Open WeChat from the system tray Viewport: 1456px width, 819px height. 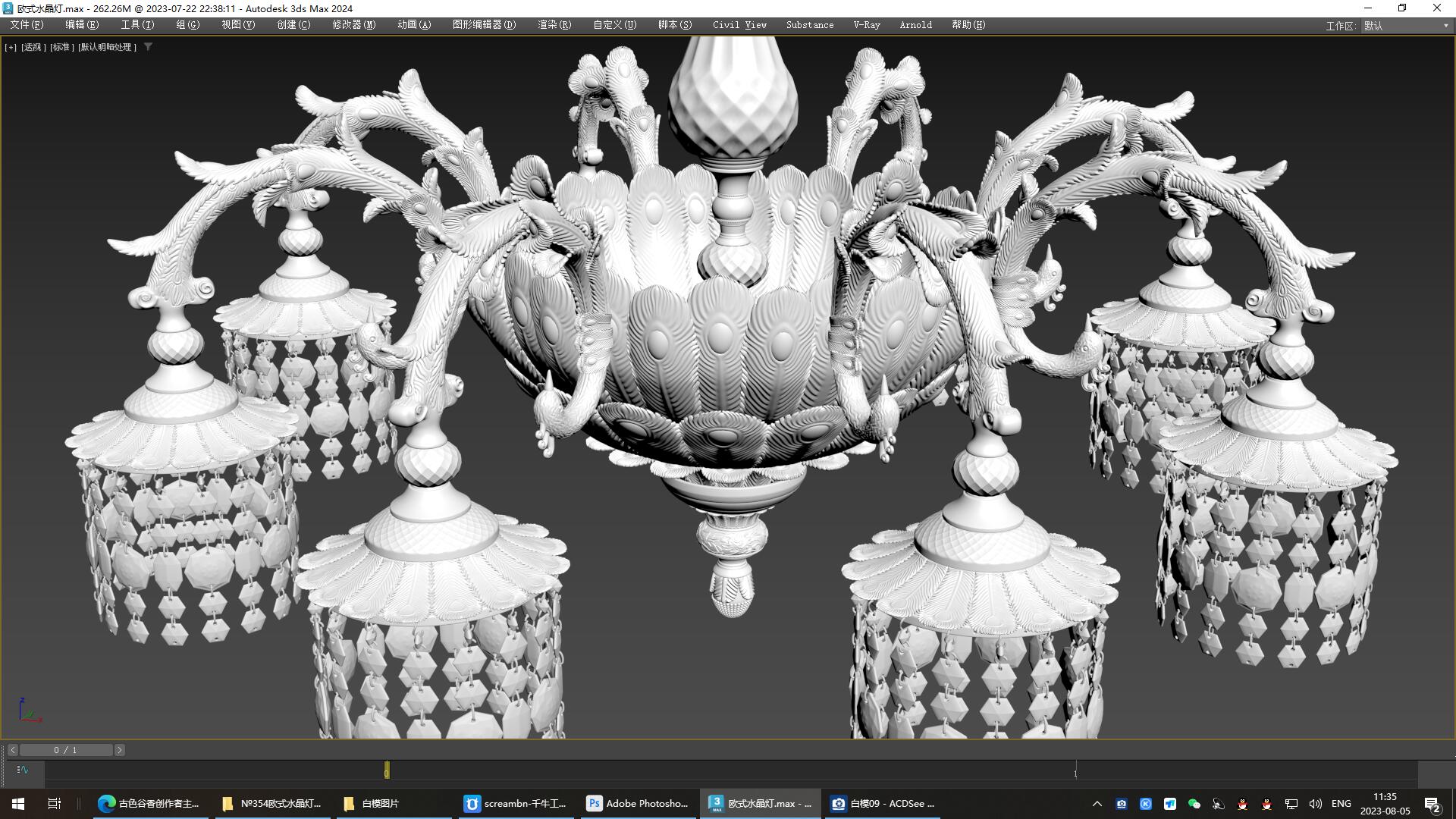click(1195, 803)
